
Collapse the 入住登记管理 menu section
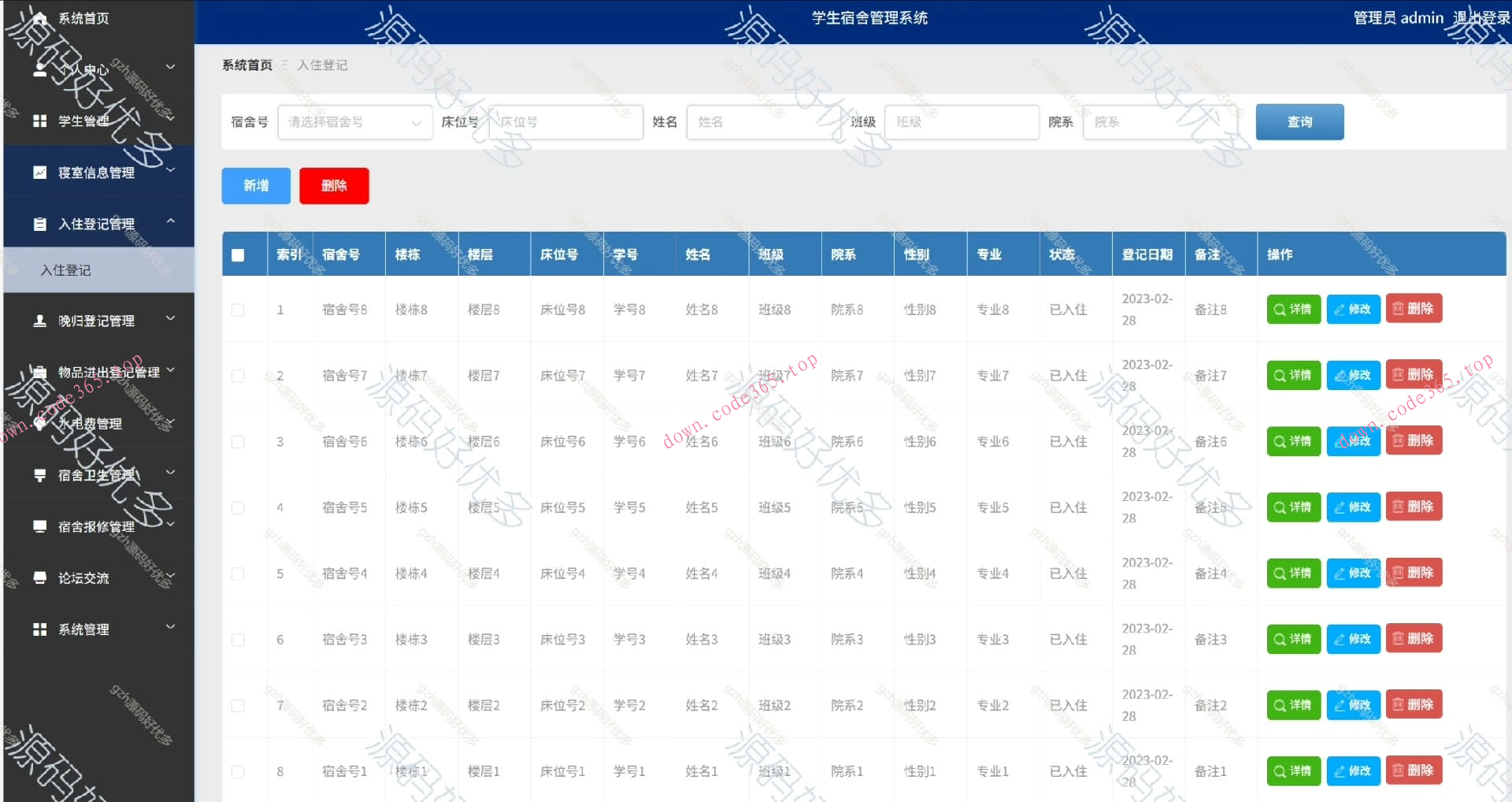[169, 223]
